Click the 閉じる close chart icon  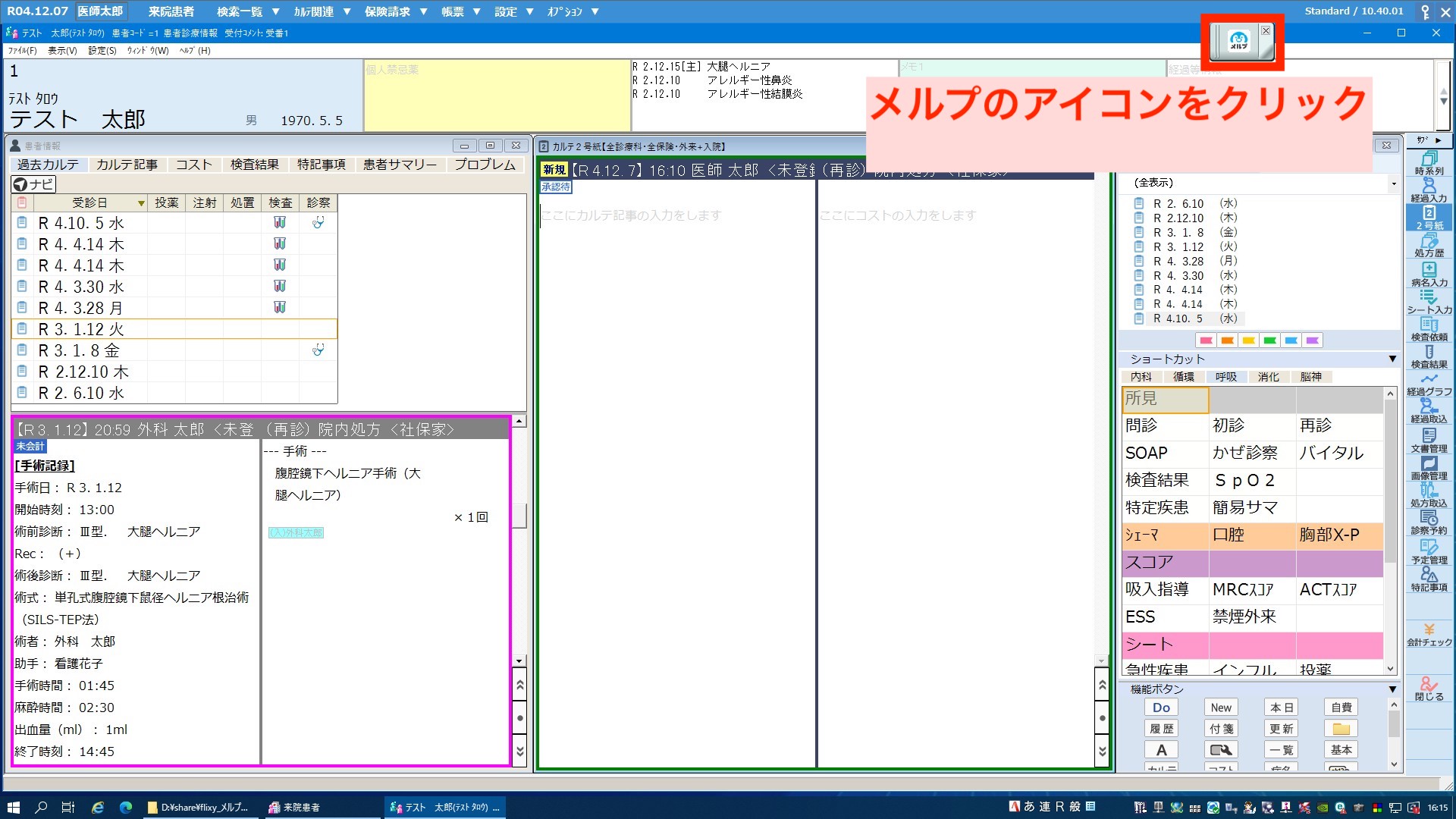pos(1429,689)
